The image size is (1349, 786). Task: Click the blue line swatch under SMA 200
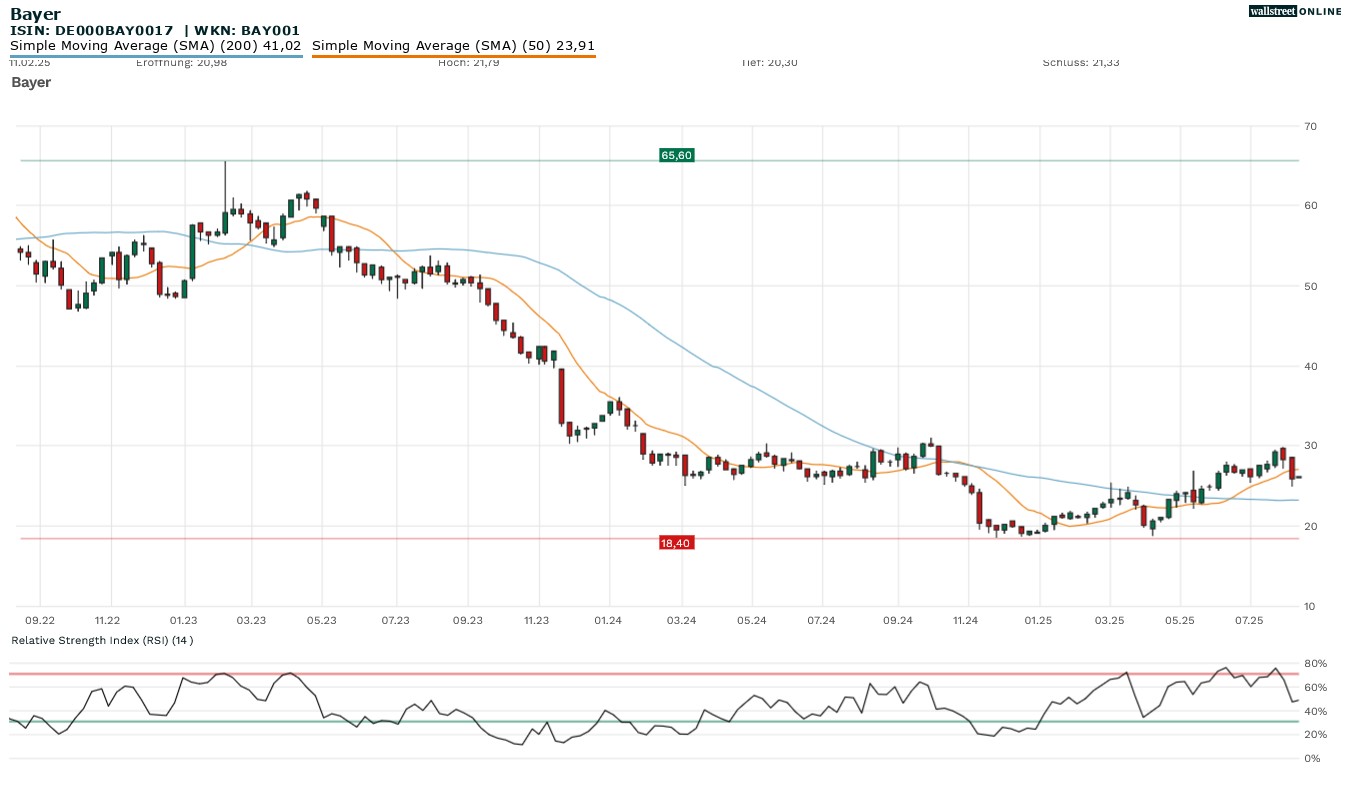pyautogui.click(x=156, y=56)
